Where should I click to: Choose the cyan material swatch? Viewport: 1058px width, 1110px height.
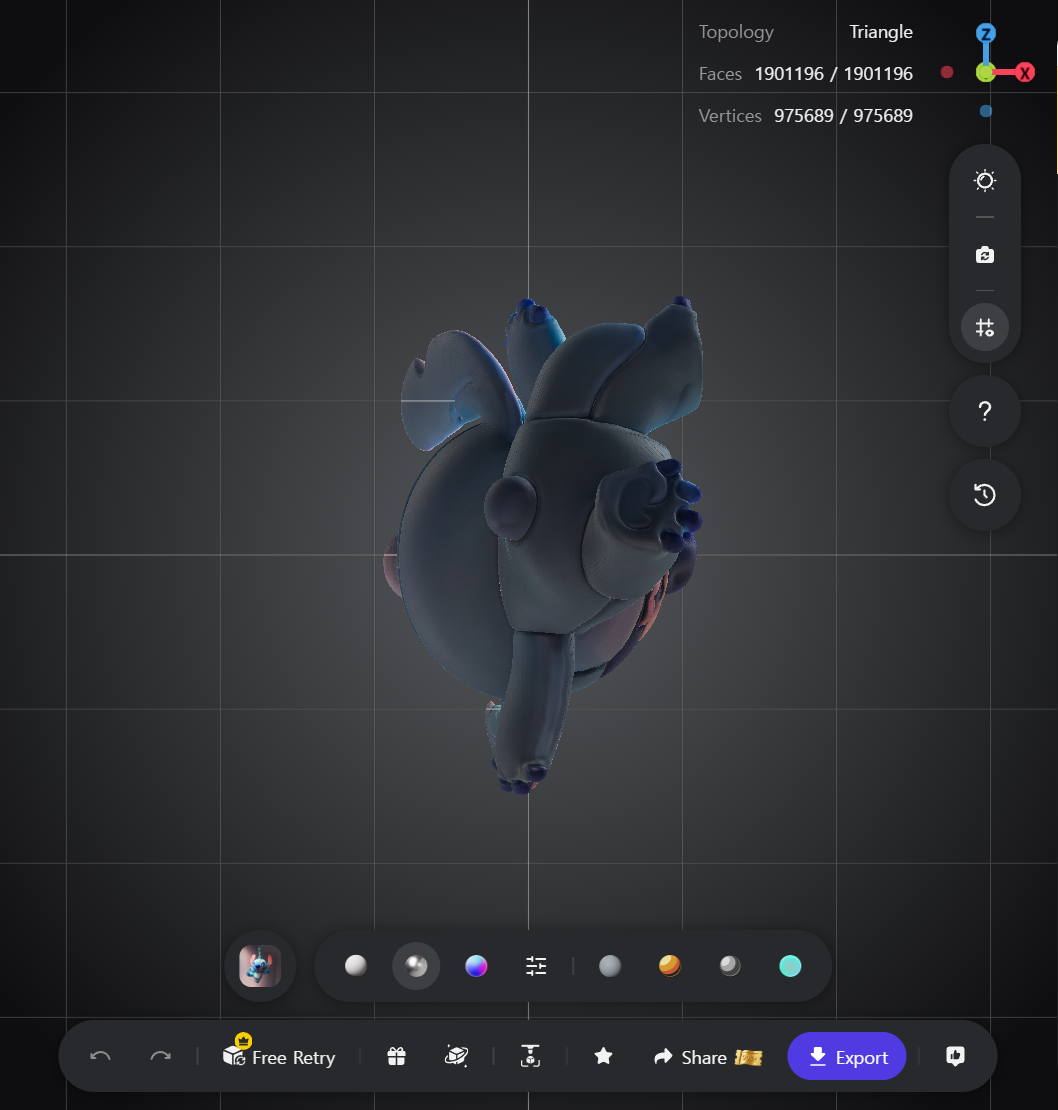pyautogui.click(x=790, y=966)
